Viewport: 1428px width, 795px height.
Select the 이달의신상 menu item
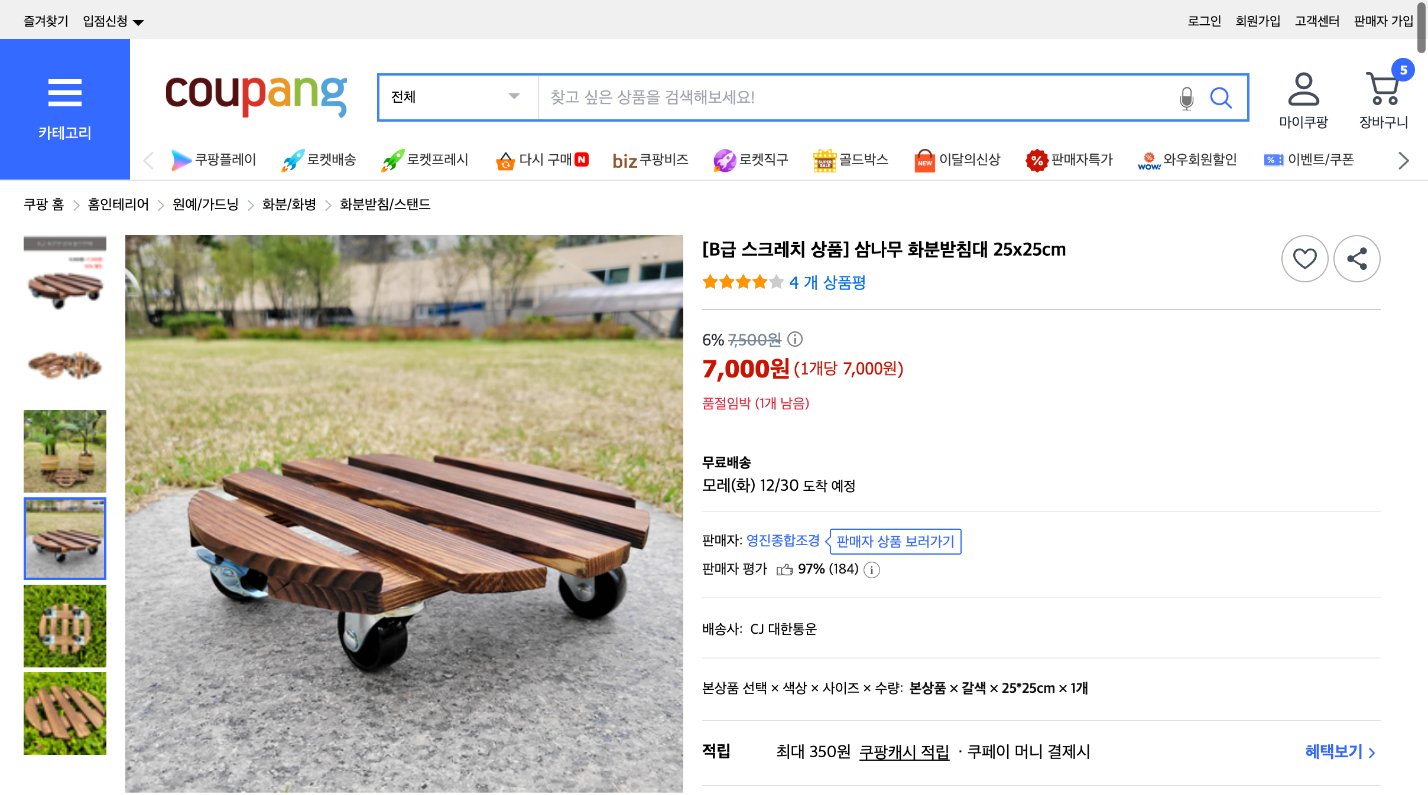coord(957,160)
